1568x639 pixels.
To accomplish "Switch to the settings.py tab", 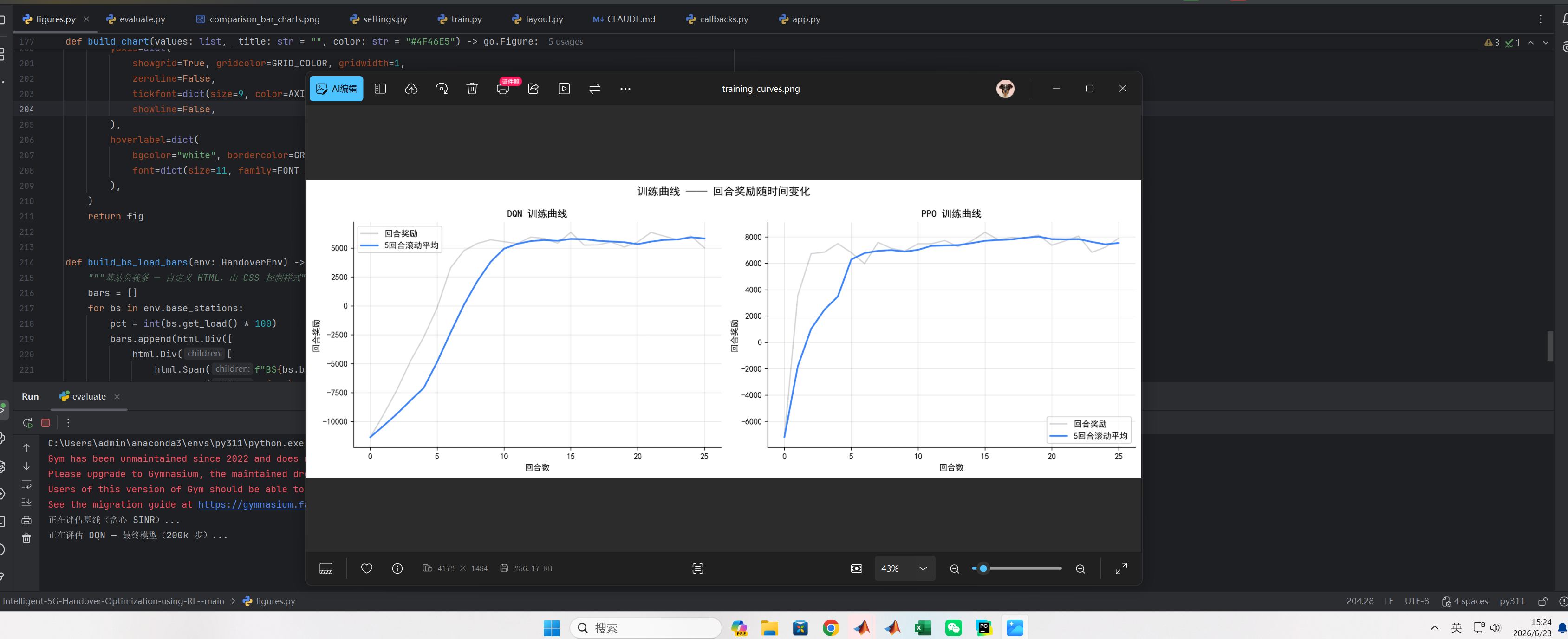I will [x=378, y=19].
